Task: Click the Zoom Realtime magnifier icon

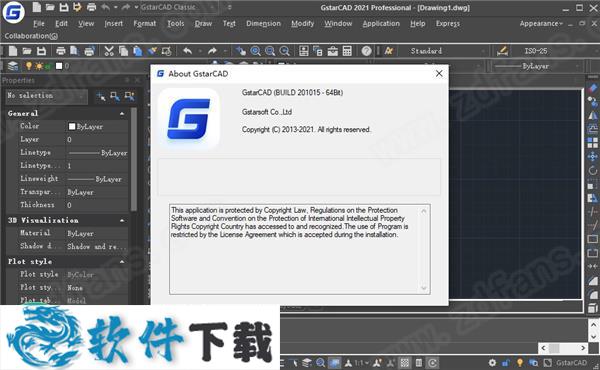Action: [255, 51]
